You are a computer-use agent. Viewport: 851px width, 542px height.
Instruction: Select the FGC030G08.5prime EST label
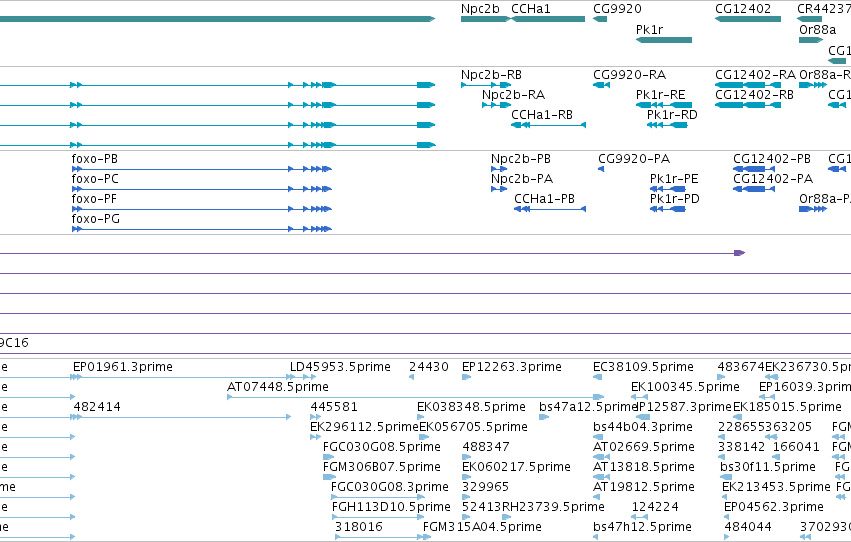click(382, 447)
